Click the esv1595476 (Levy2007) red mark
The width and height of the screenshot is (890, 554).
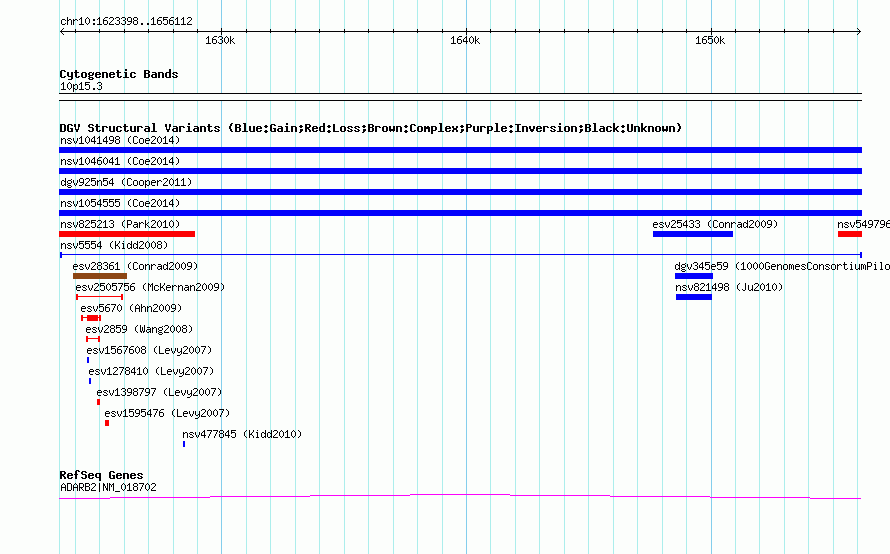[x=107, y=423]
